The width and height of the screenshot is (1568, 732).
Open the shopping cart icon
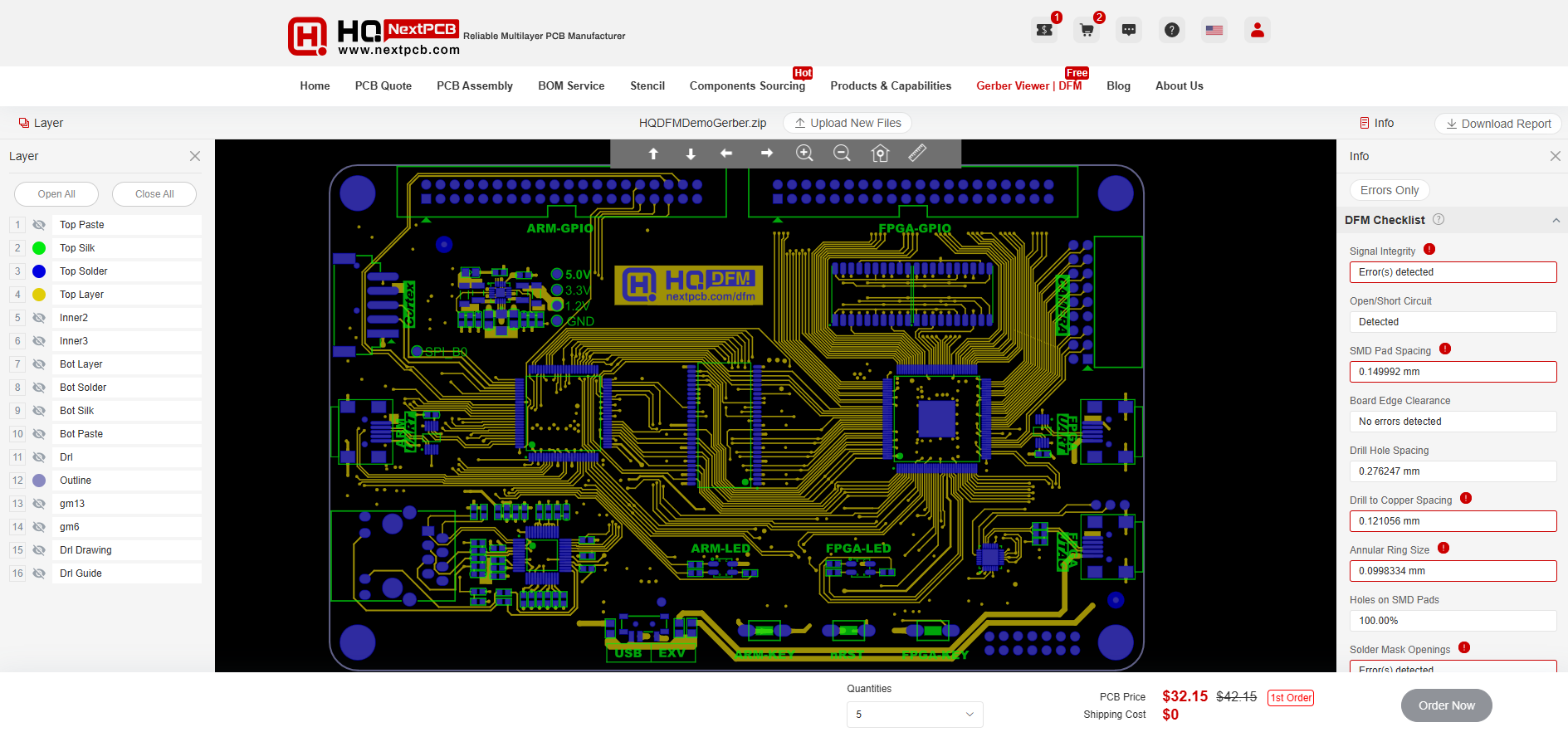tap(1086, 31)
